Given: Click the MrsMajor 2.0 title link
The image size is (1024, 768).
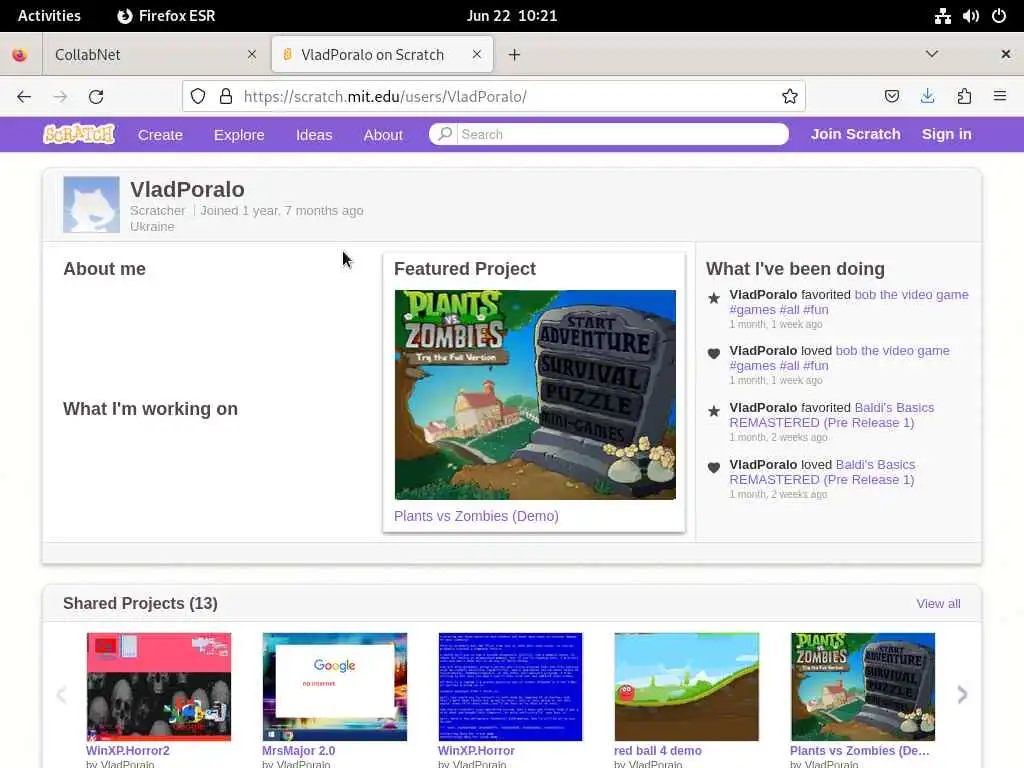Looking at the screenshot, I should pyautogui.click(x=298, y=750).
